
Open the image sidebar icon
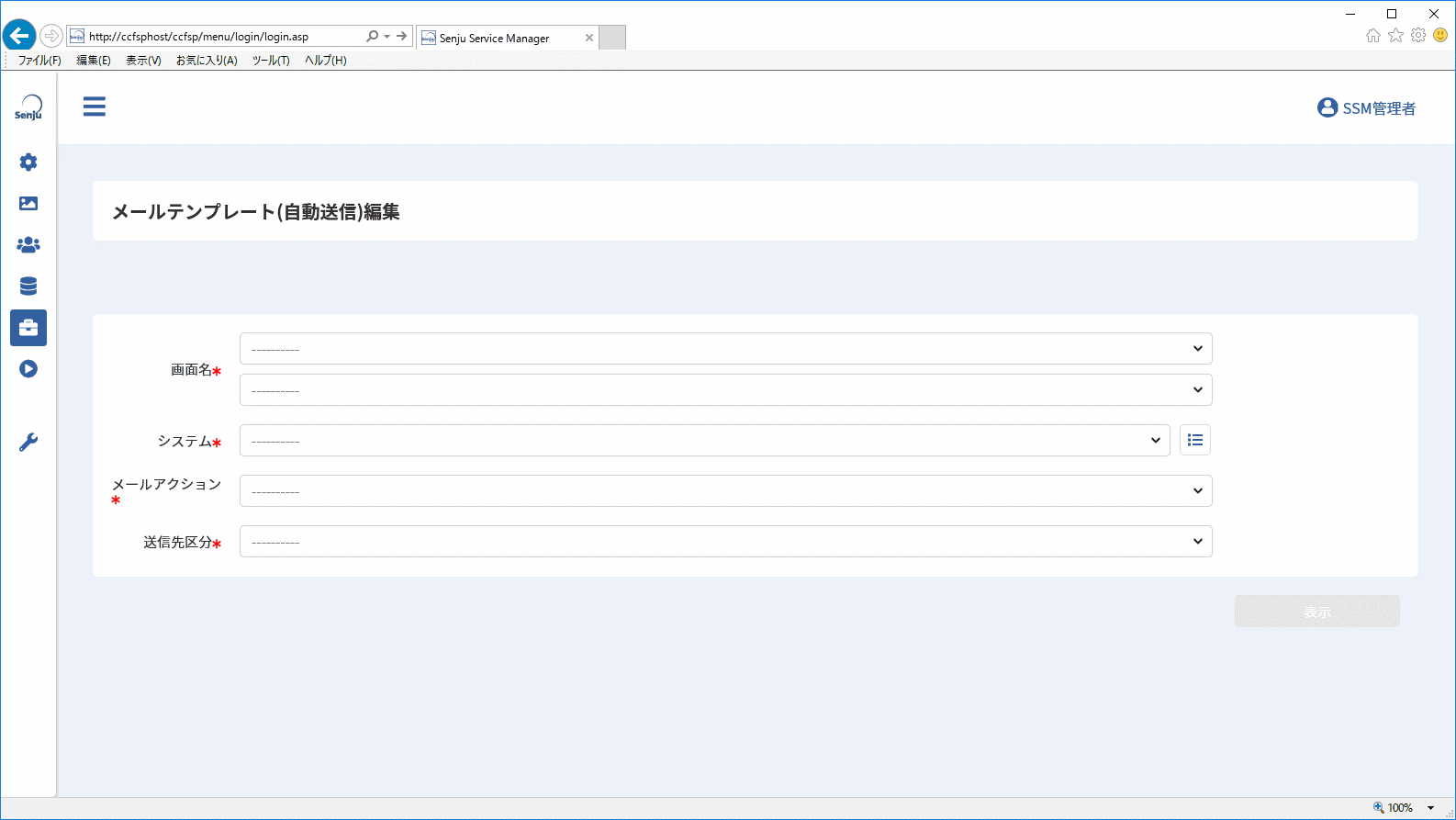pyautogui.click(x=28, y=204)
